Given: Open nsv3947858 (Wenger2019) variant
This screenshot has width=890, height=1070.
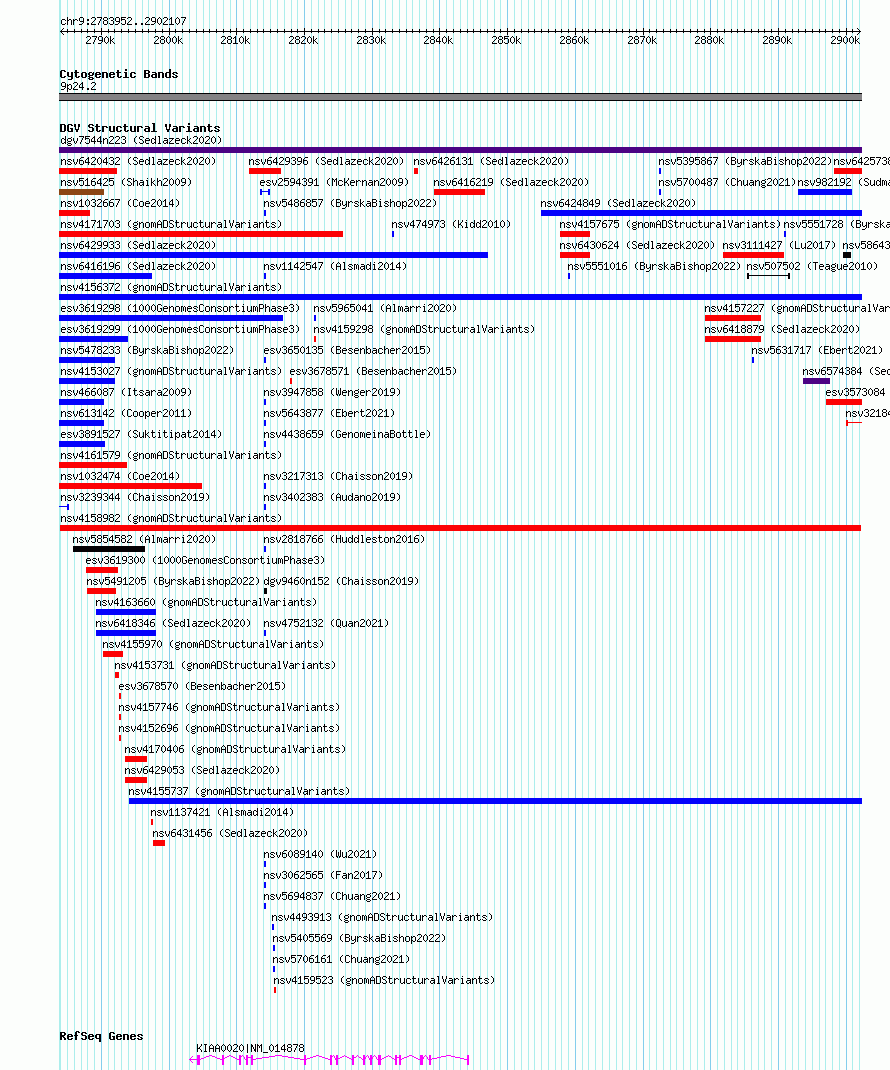Looking at the screenshot, I should (332, 392).
